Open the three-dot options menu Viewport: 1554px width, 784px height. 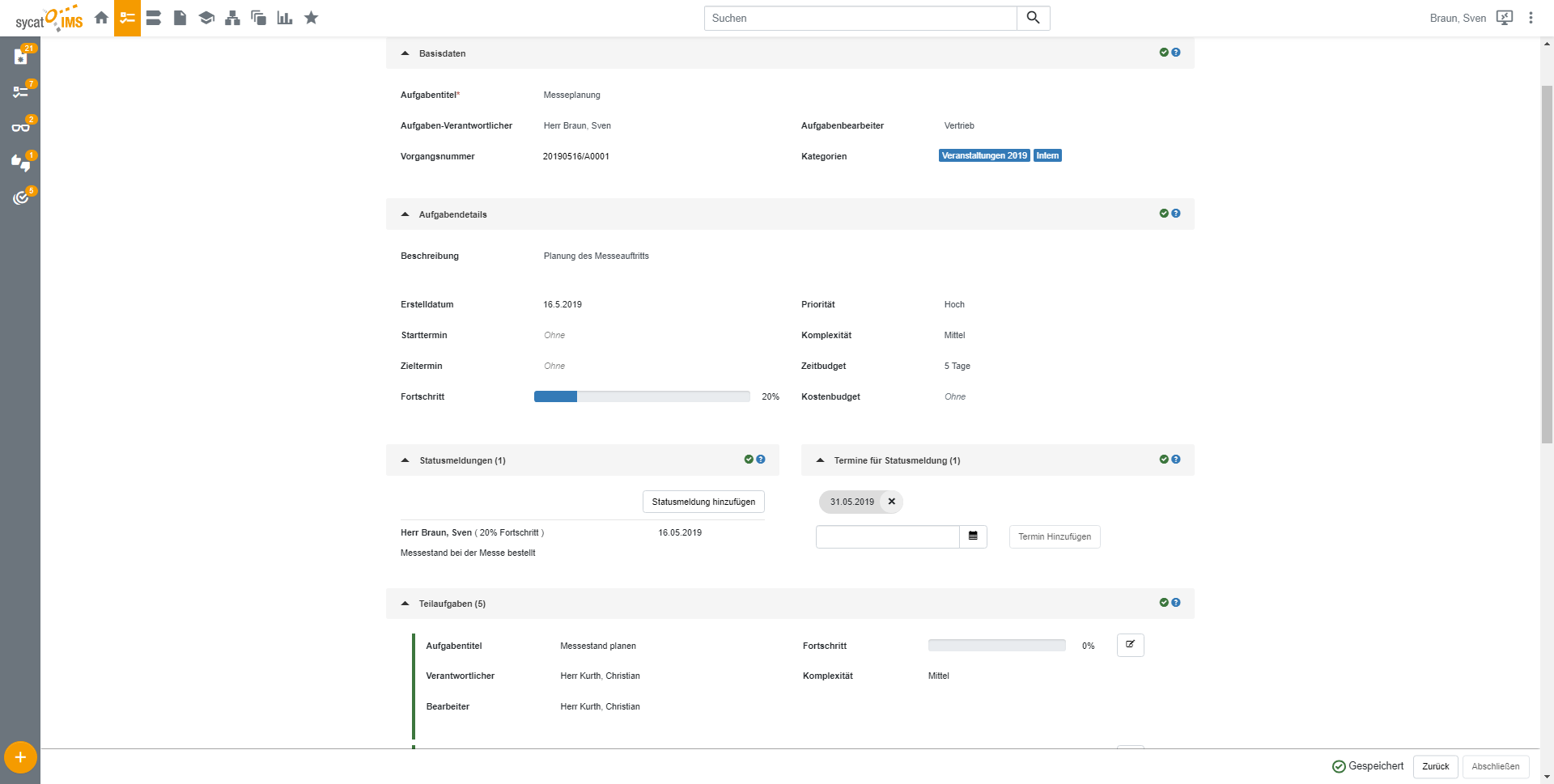pos(1531,18)
